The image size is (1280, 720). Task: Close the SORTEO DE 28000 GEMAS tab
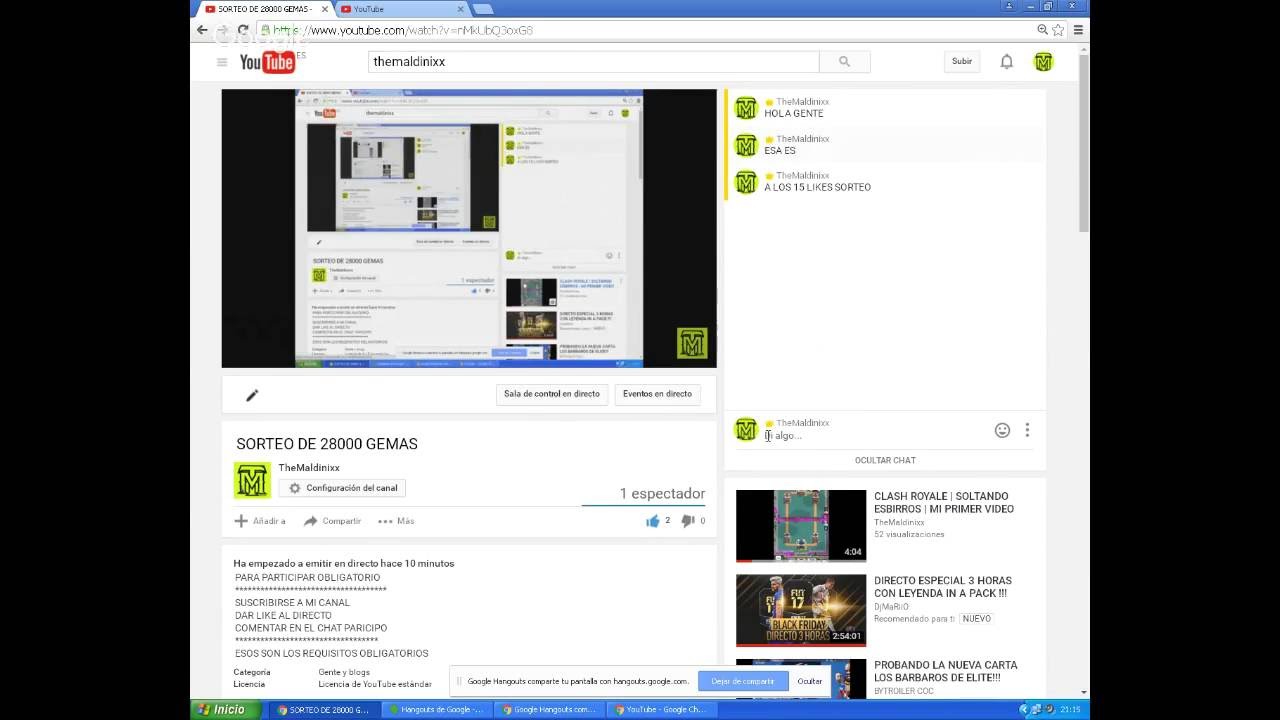[x=324, y=9]
